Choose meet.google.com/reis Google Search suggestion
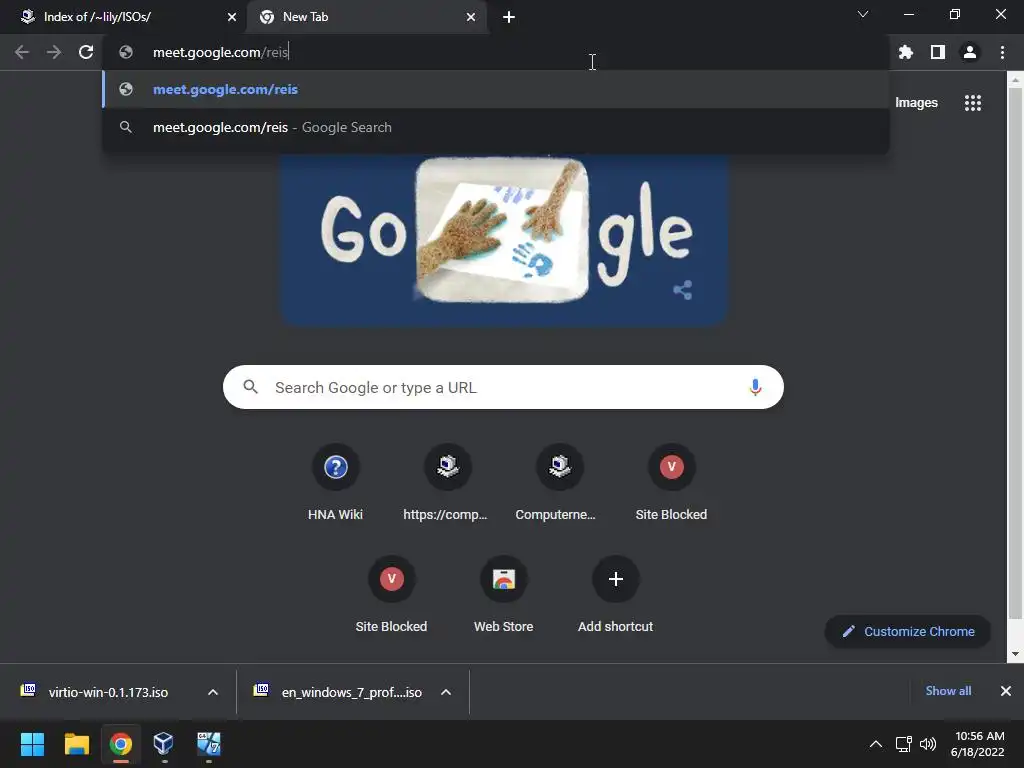1024x768 pixels. [496, 127]
